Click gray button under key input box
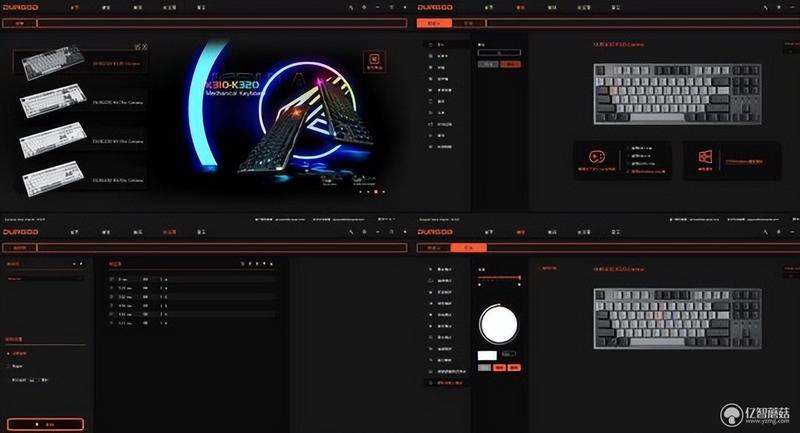The width and height of the screenshot is (800, 433). click(488, 64)
